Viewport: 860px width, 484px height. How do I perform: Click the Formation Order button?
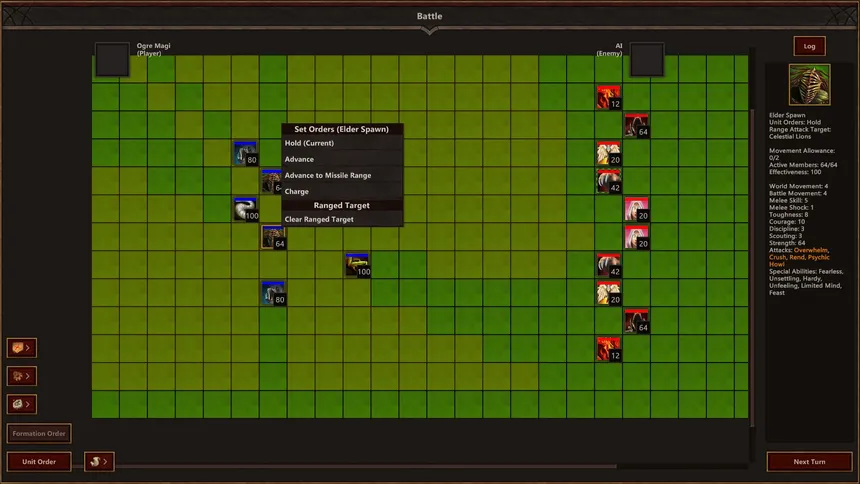point(39,434)
